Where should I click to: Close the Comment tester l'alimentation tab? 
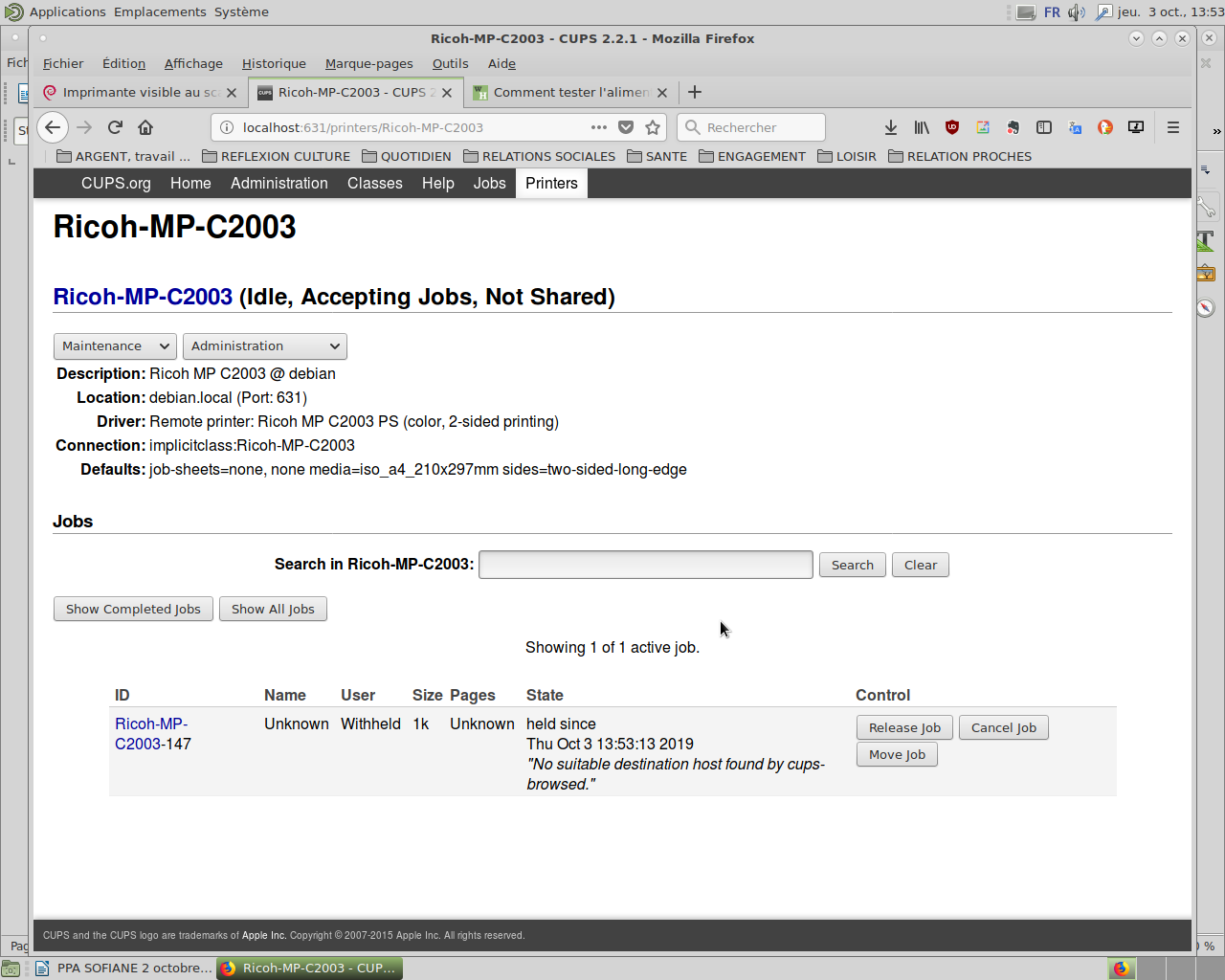click(662, 93)
